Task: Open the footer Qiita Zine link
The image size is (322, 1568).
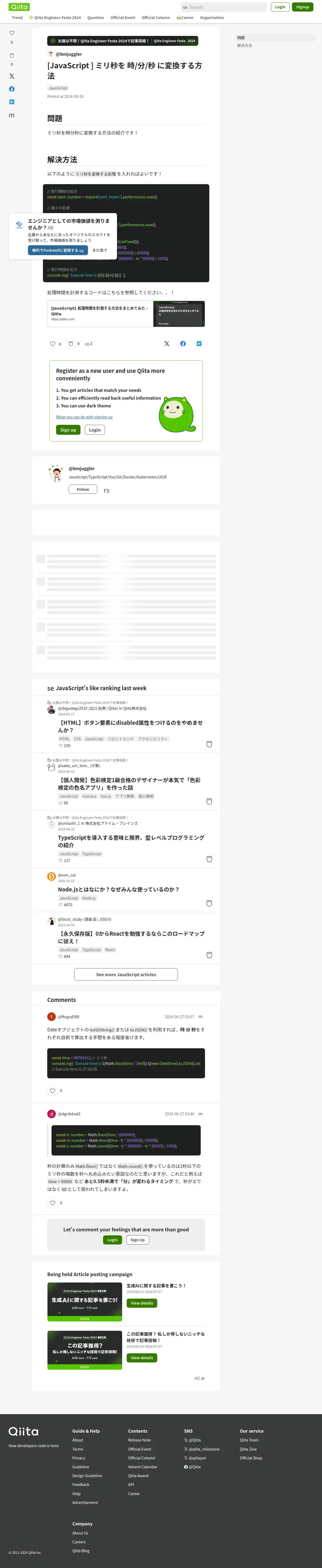Action: point(248,1449)
